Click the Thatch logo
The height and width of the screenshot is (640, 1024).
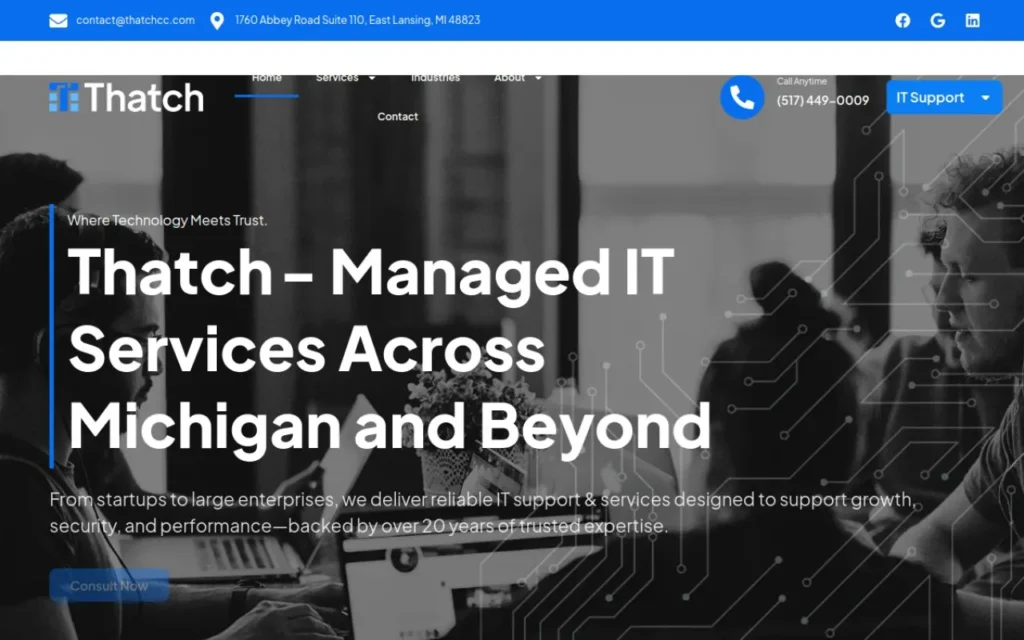click(x=127, y=97)
